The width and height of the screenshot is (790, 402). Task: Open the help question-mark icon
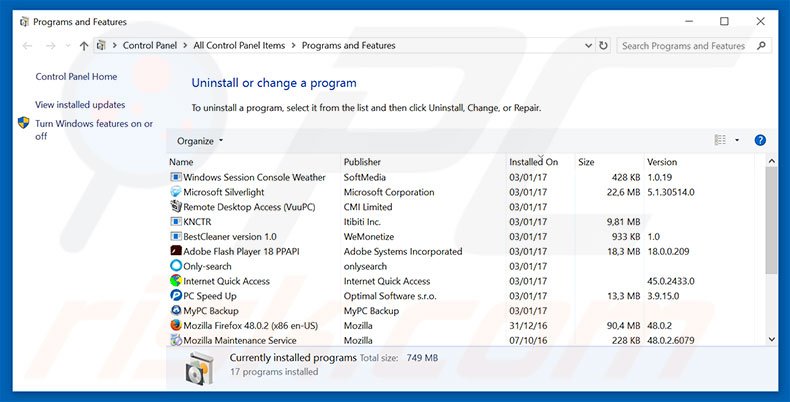[760, 141]
